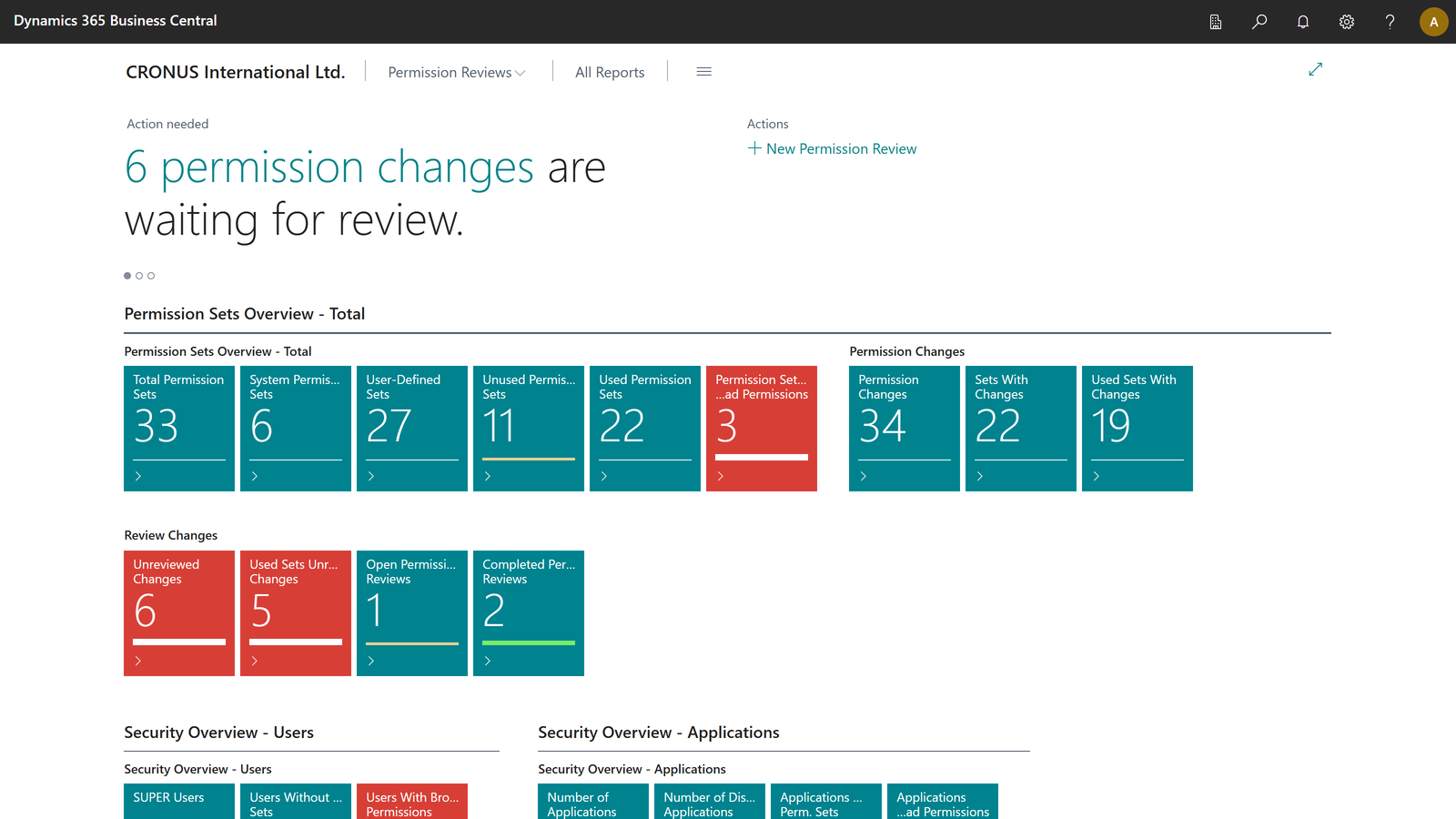Open the user account avatar A
The image size is (1456, 819).
pyautogui.click(x=1434, y=22)
